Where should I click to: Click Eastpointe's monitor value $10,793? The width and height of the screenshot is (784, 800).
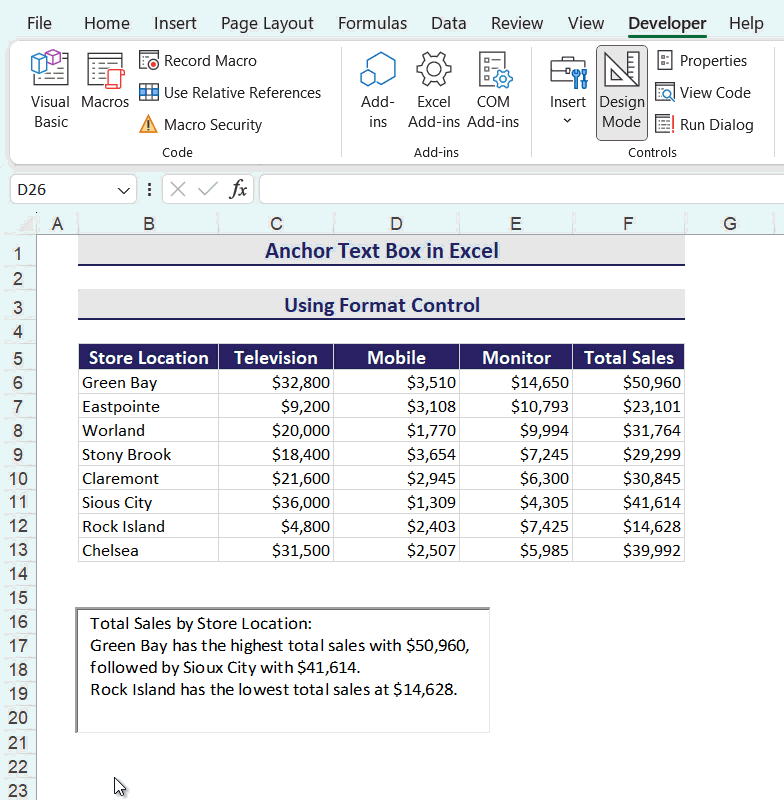point(516,406)
